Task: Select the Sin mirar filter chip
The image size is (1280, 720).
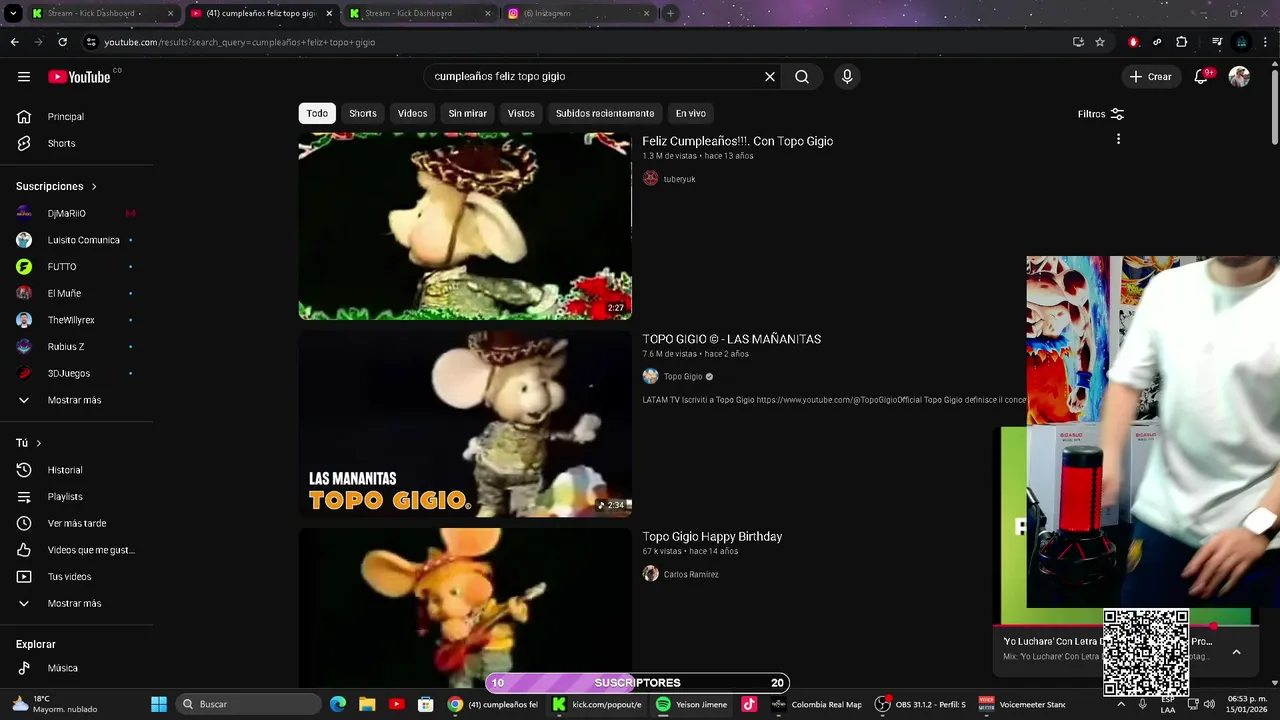Action: point(467,113)
